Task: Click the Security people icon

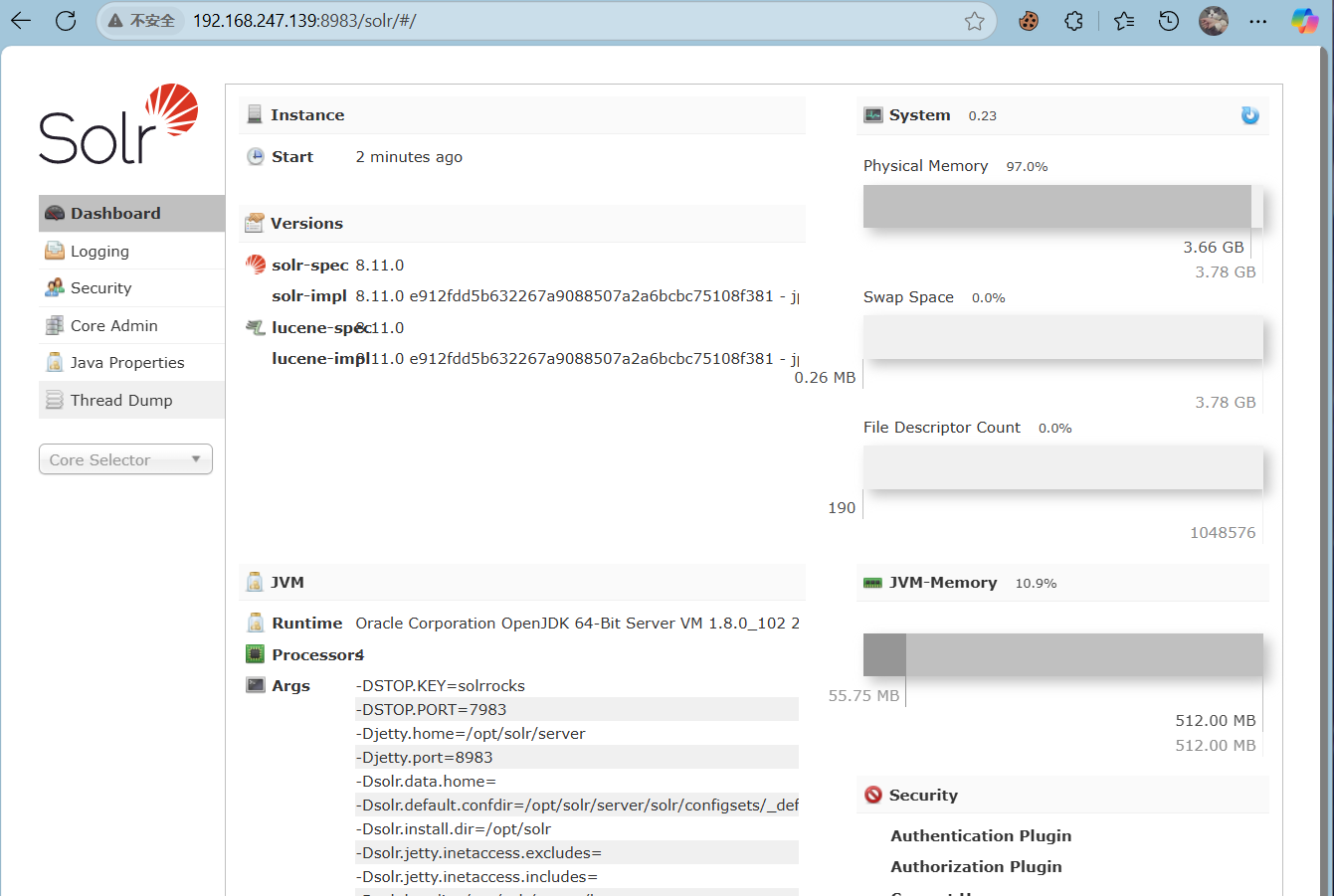Action: click(55, 287)
